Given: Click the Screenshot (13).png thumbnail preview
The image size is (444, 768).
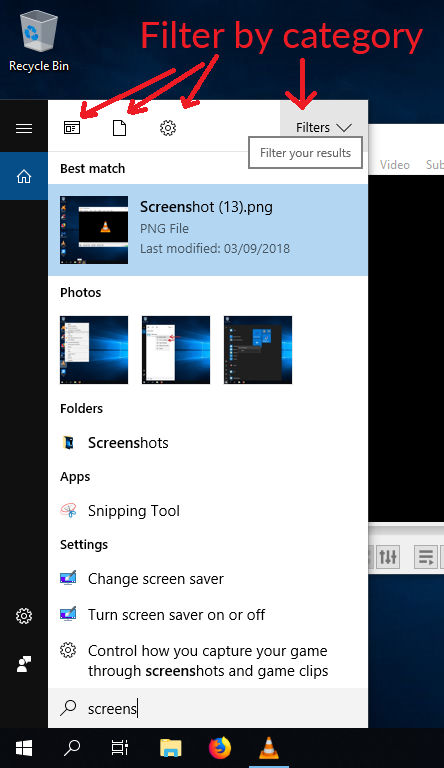Looking at the screenshot, I should pyautogui.click(x=94, y=230).
